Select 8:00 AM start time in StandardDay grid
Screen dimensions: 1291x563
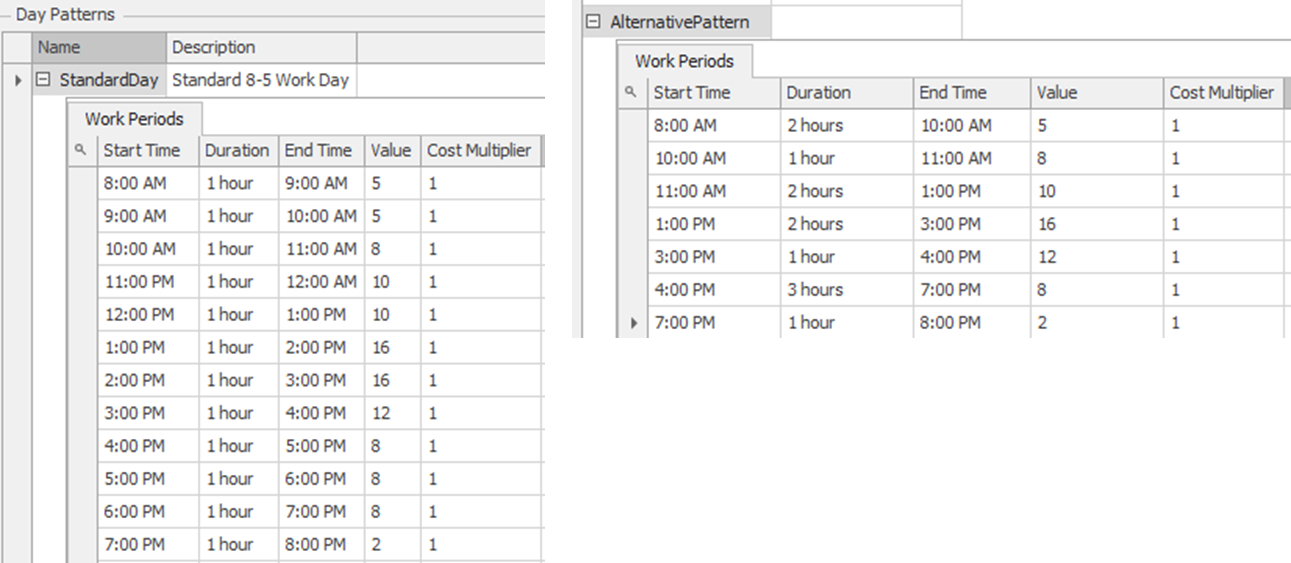click(147, 183)
